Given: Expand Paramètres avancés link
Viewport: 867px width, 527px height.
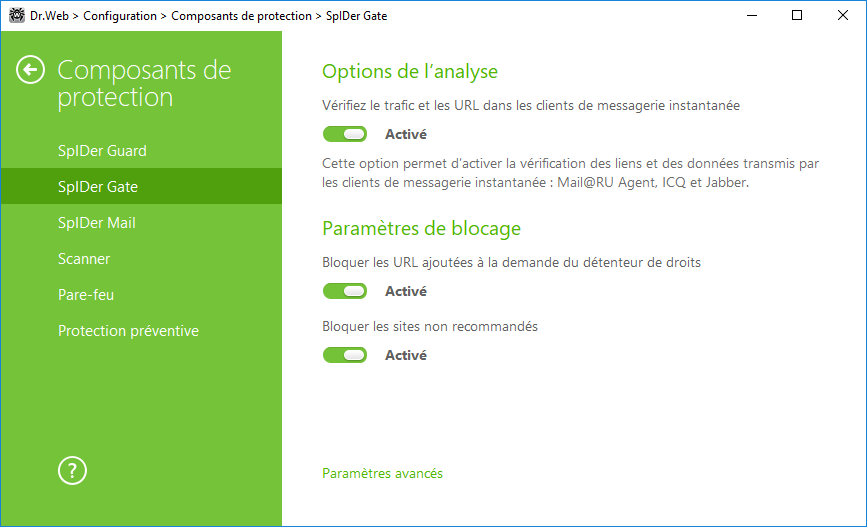Looking at the screenshot, I should click(383, 473).
